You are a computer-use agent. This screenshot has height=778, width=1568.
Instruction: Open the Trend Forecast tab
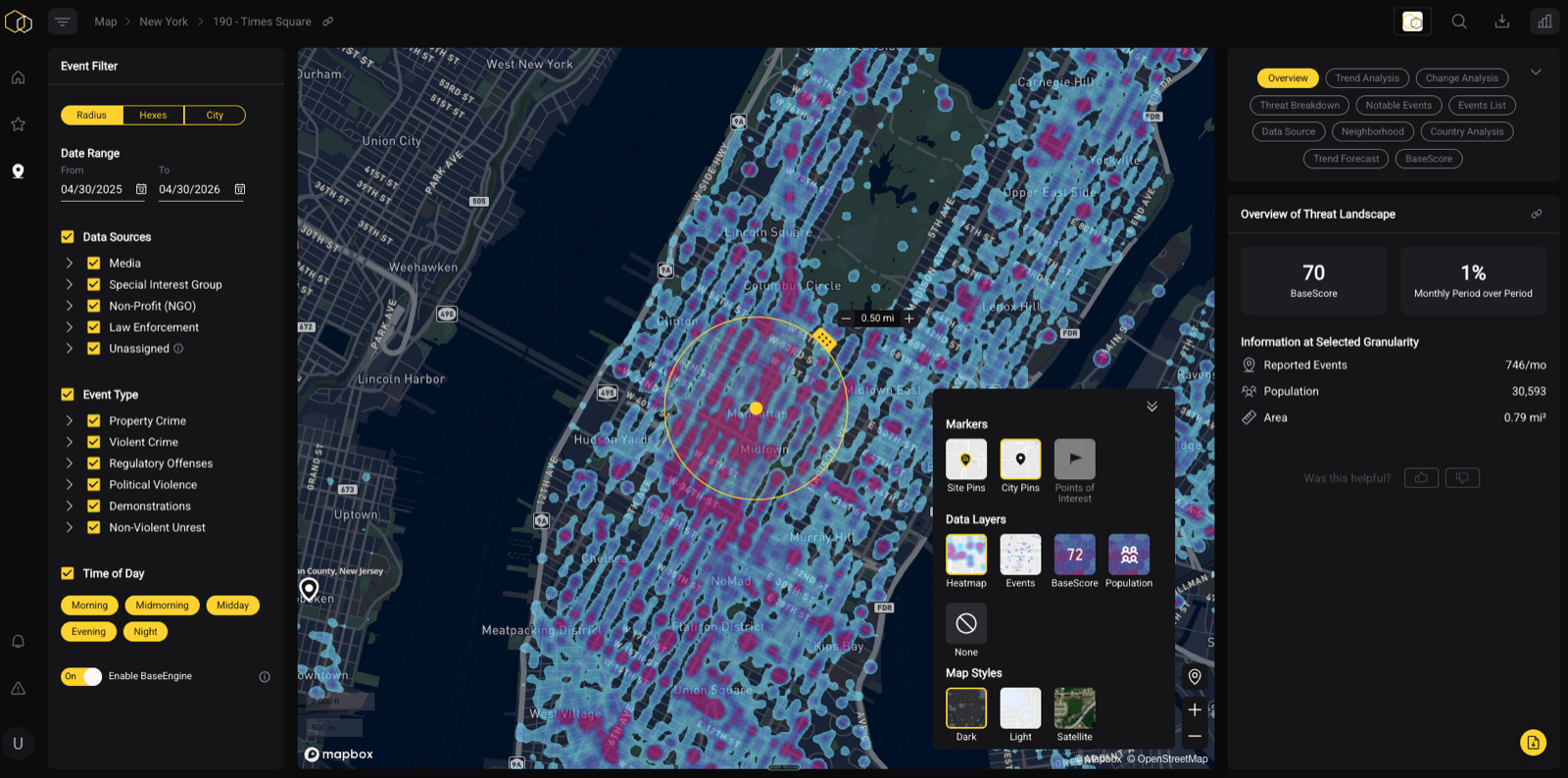click(1346, 159)
